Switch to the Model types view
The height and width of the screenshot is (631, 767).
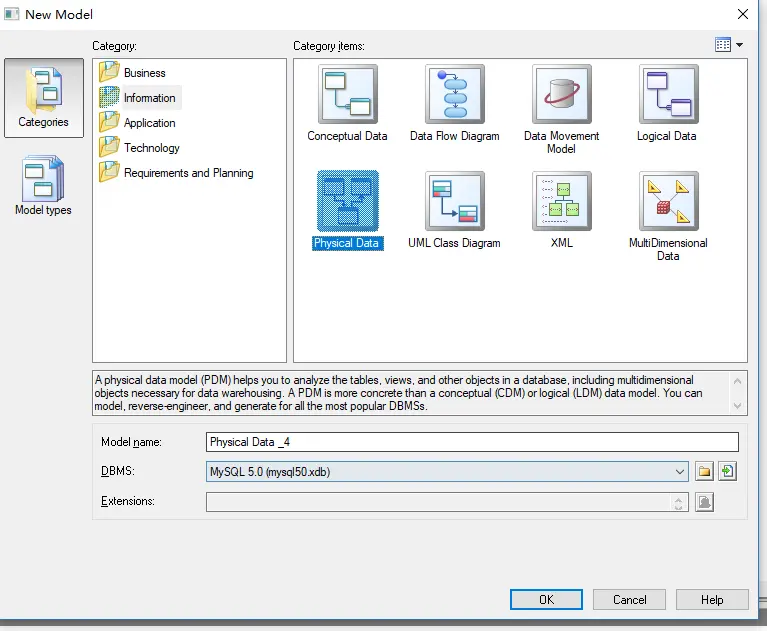43,186
